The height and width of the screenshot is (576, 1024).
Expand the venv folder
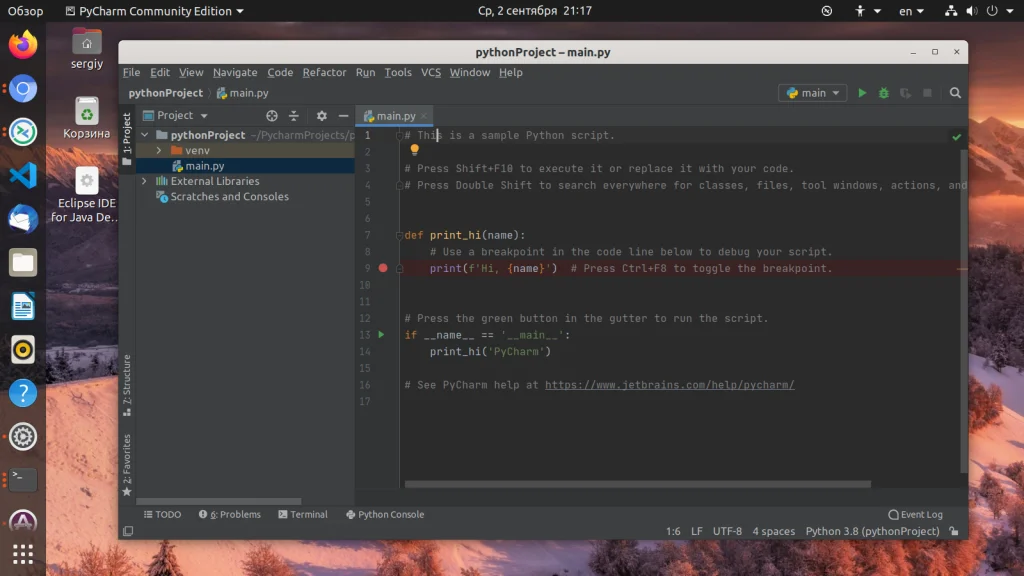pyautogui.click(x=159, y=150)
